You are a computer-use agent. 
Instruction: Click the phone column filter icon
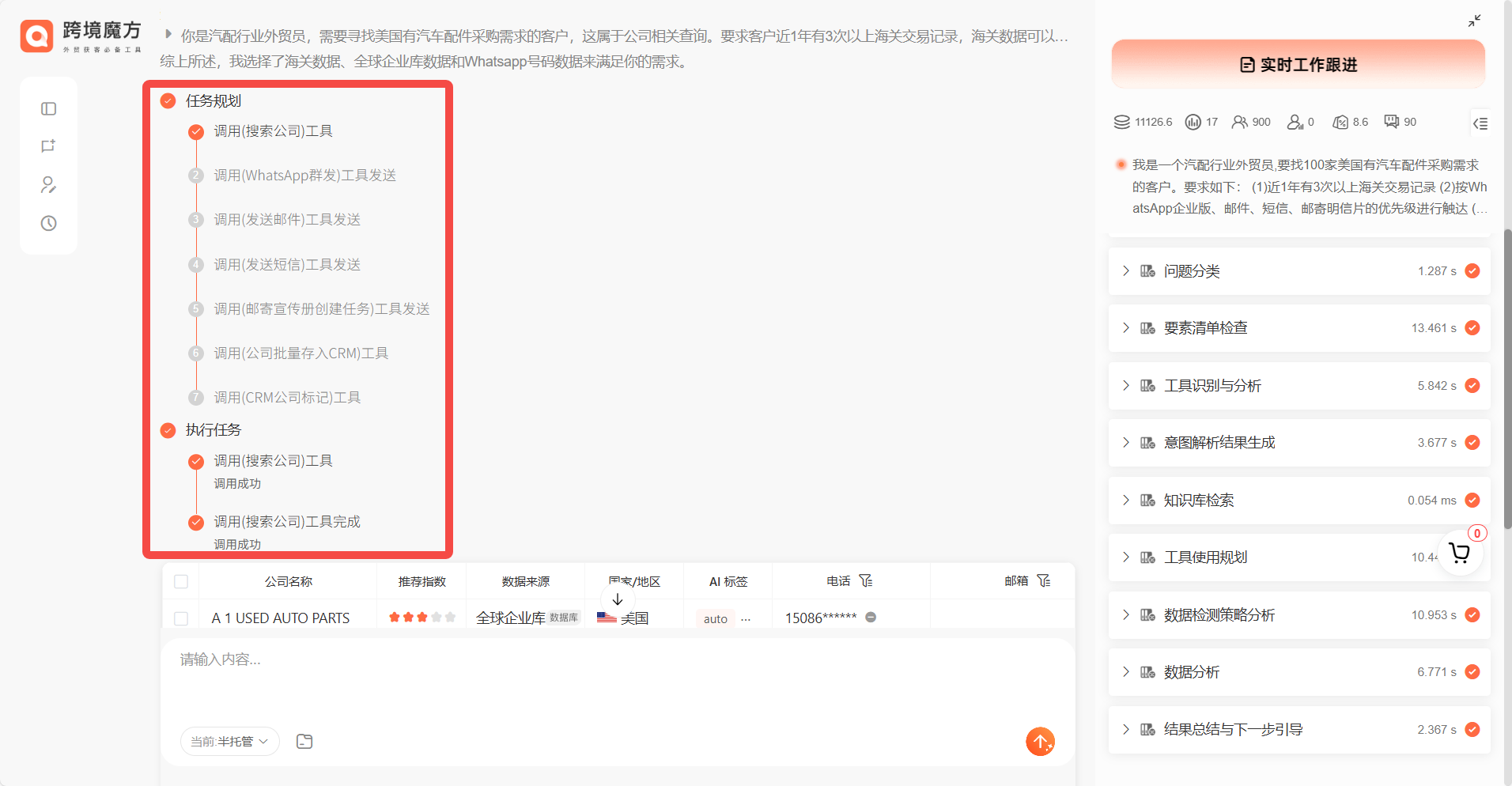pos(866,581)
